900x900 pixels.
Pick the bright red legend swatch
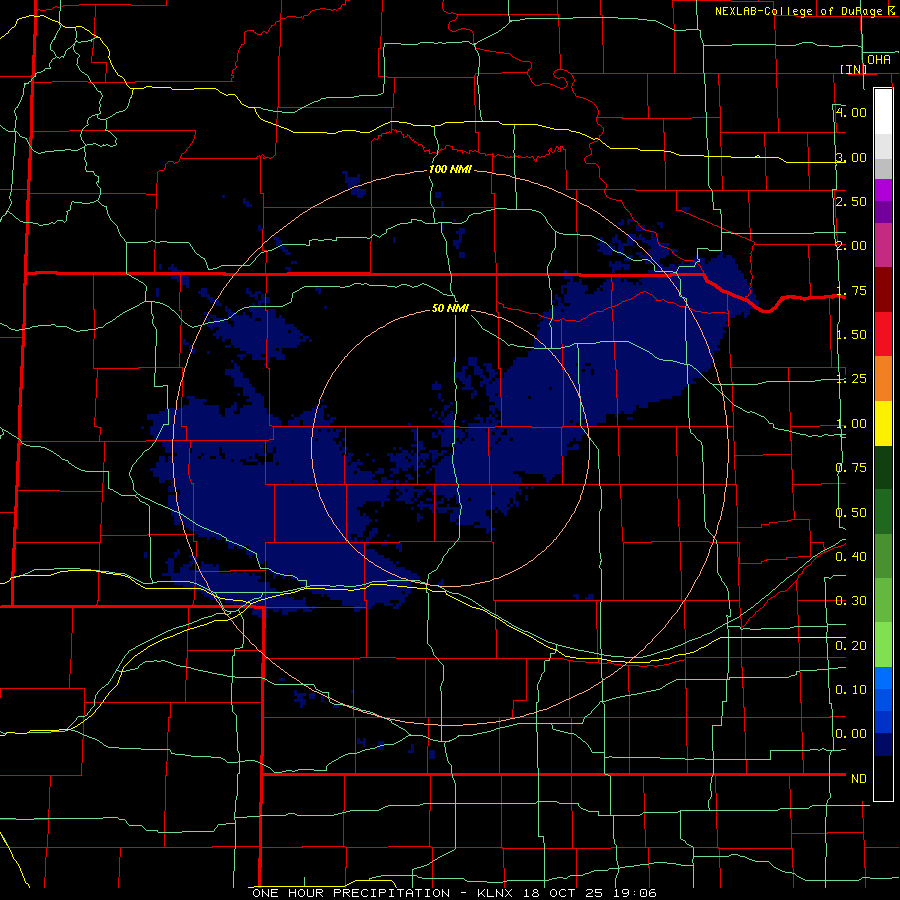(883, 334)
